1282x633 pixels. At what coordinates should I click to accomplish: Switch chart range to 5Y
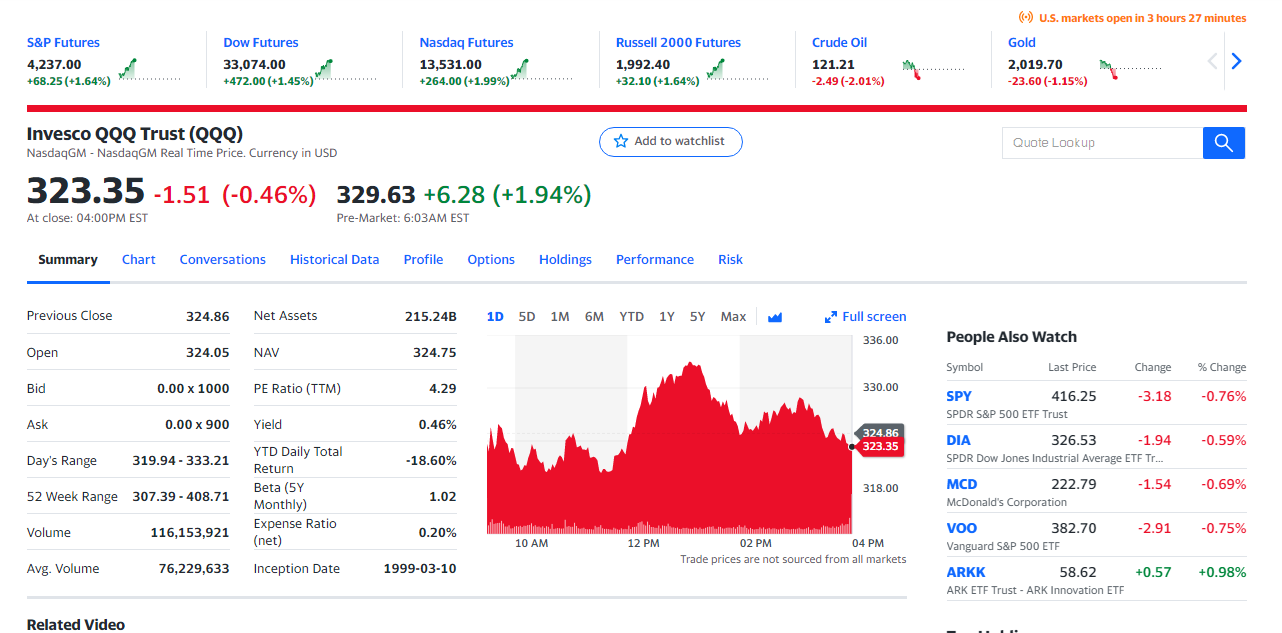point(698,317)
